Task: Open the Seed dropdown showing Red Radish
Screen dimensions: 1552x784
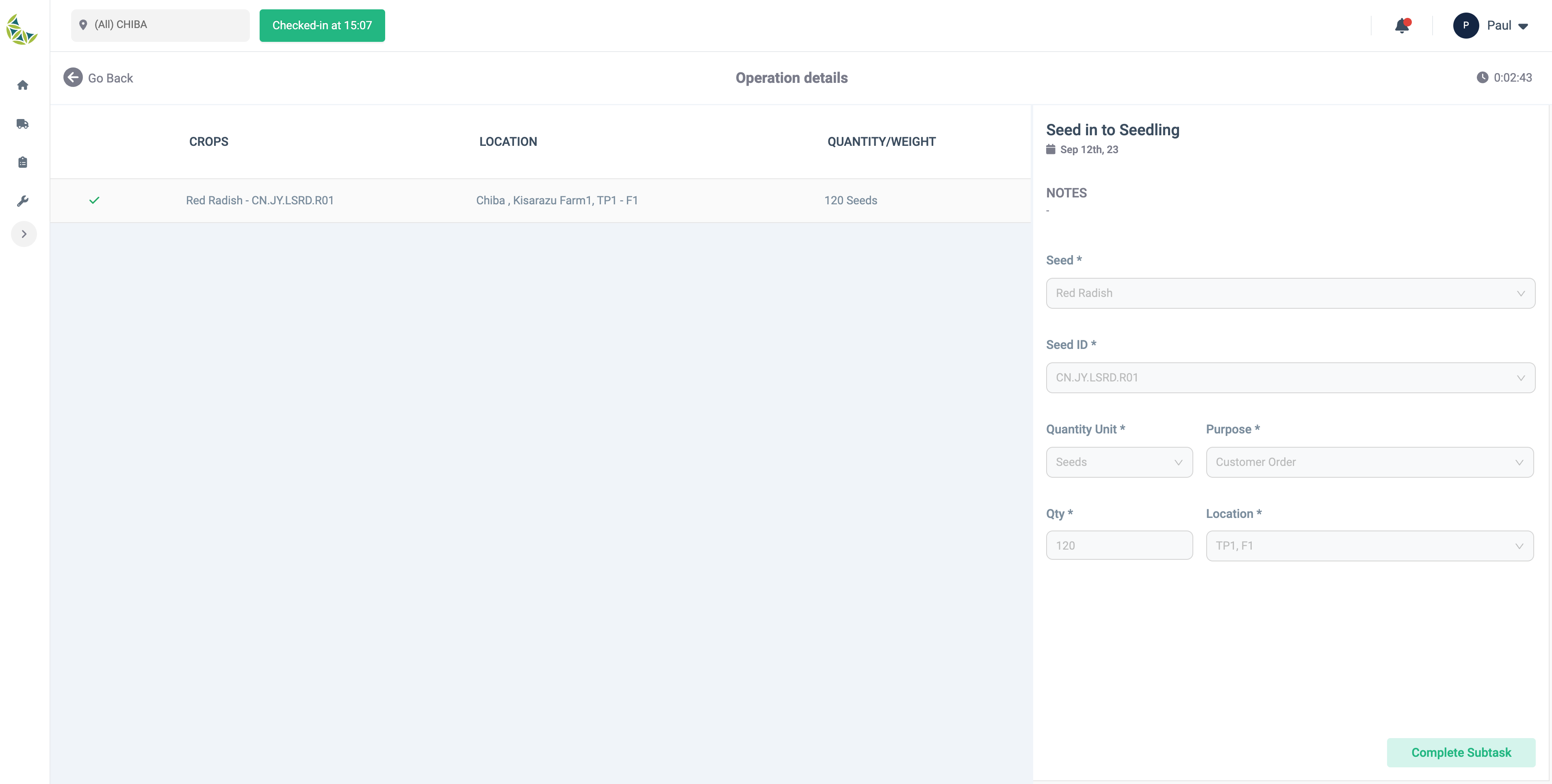Action: [x=1290, y=293]
